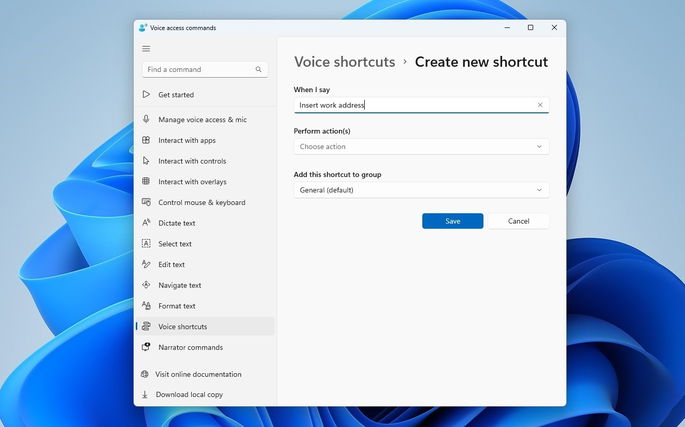
Task: Open Navigate text commands section
Action: tap(180, 285)
